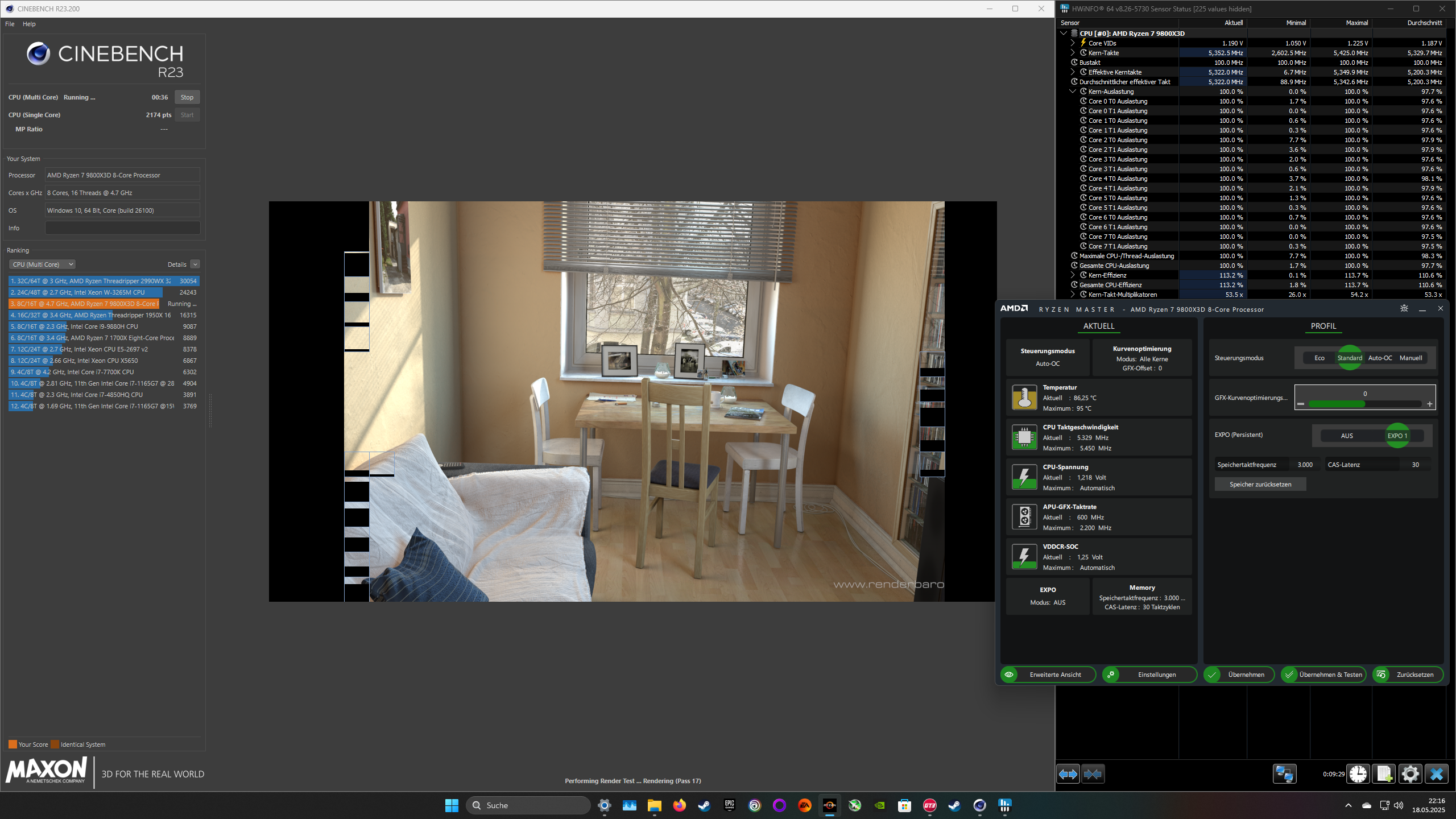Click the clock icon to reset HWiNFO timers
Viewport: 1456px width, 819px height.
[1358, 773]
